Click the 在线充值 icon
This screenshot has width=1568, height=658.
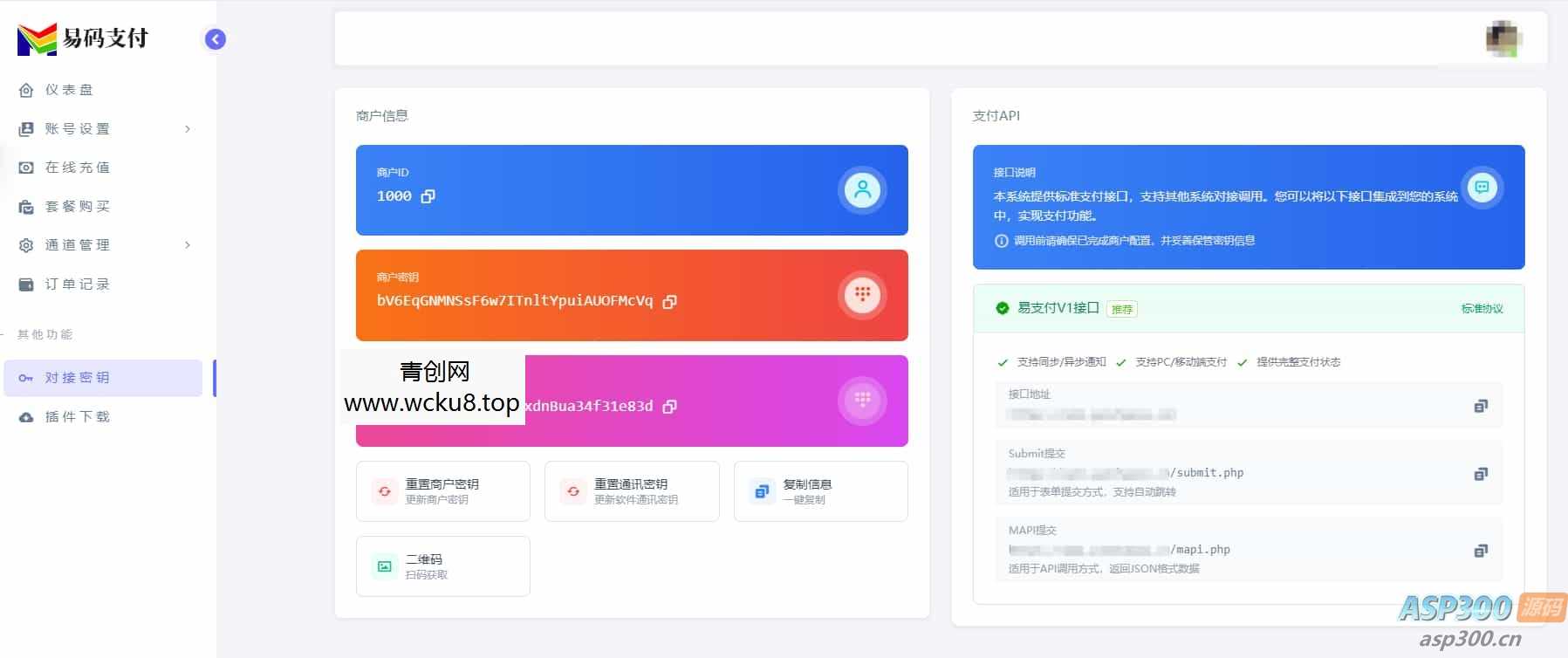[26, 168]
